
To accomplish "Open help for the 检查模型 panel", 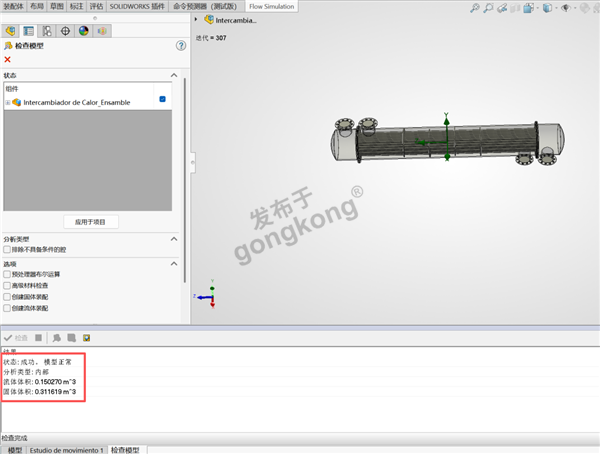I will pos(181,46).
